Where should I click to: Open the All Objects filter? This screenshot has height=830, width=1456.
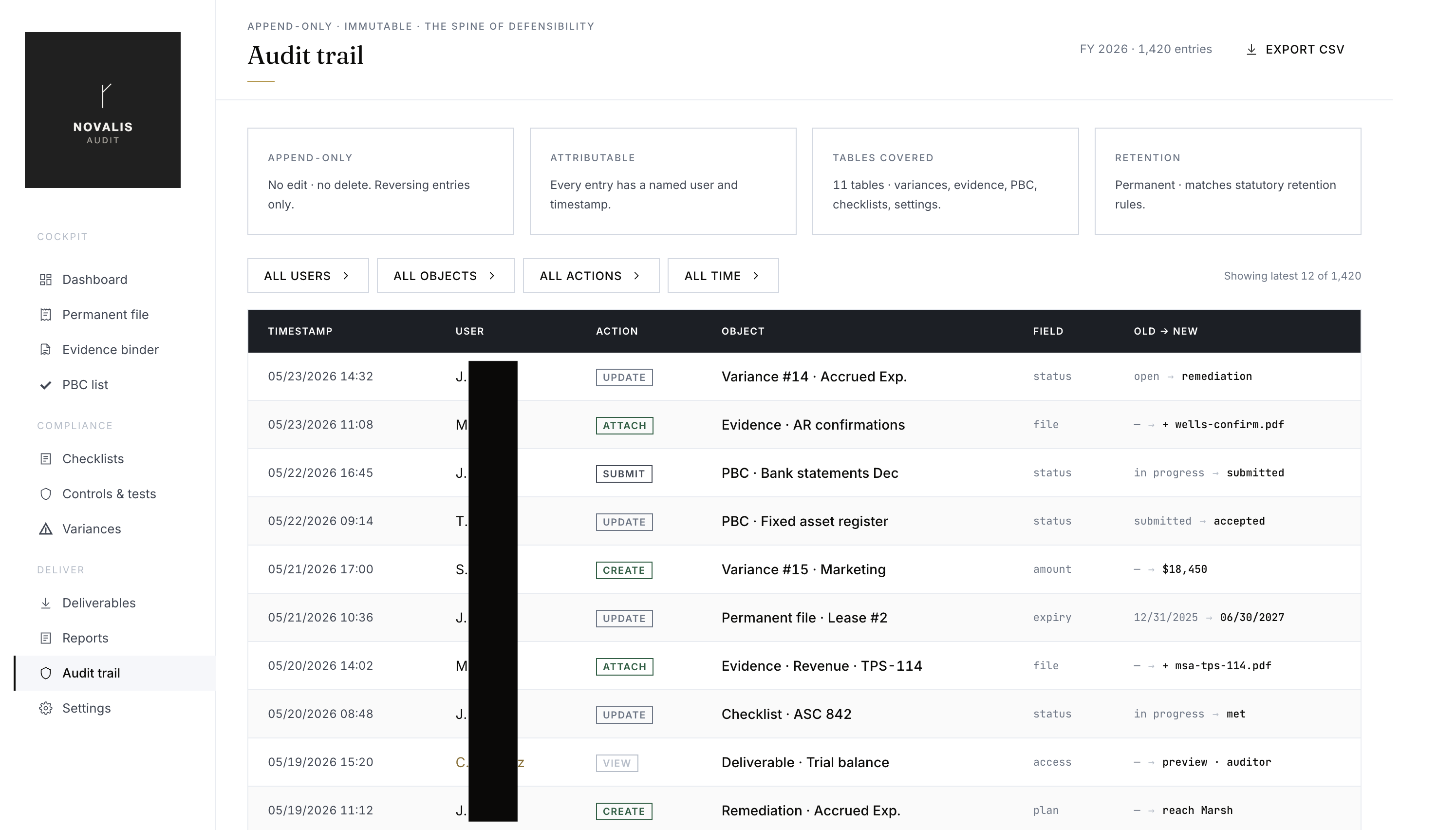click(446, 276)
